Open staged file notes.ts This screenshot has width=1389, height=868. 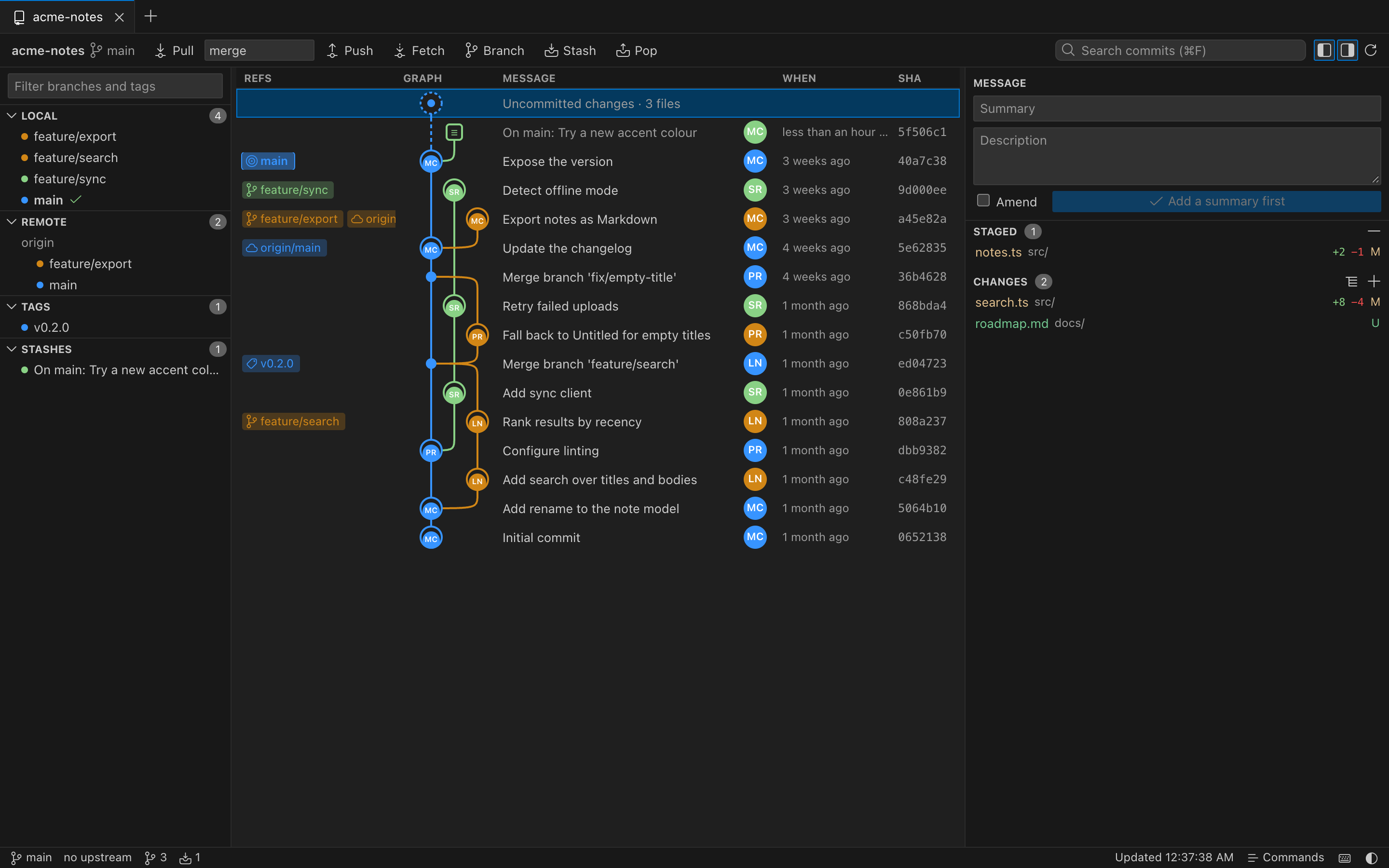point(1177,252)
